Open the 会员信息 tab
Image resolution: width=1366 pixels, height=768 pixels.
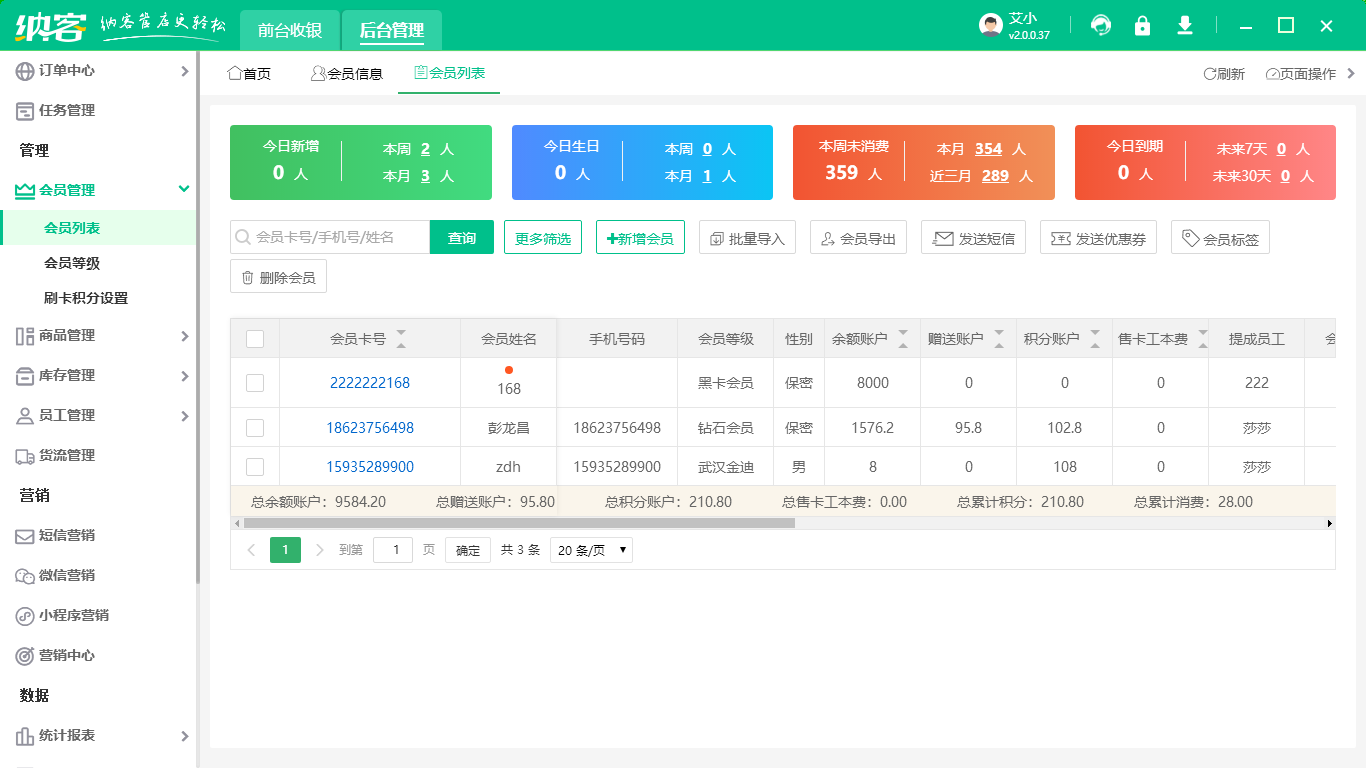[346, 73]
